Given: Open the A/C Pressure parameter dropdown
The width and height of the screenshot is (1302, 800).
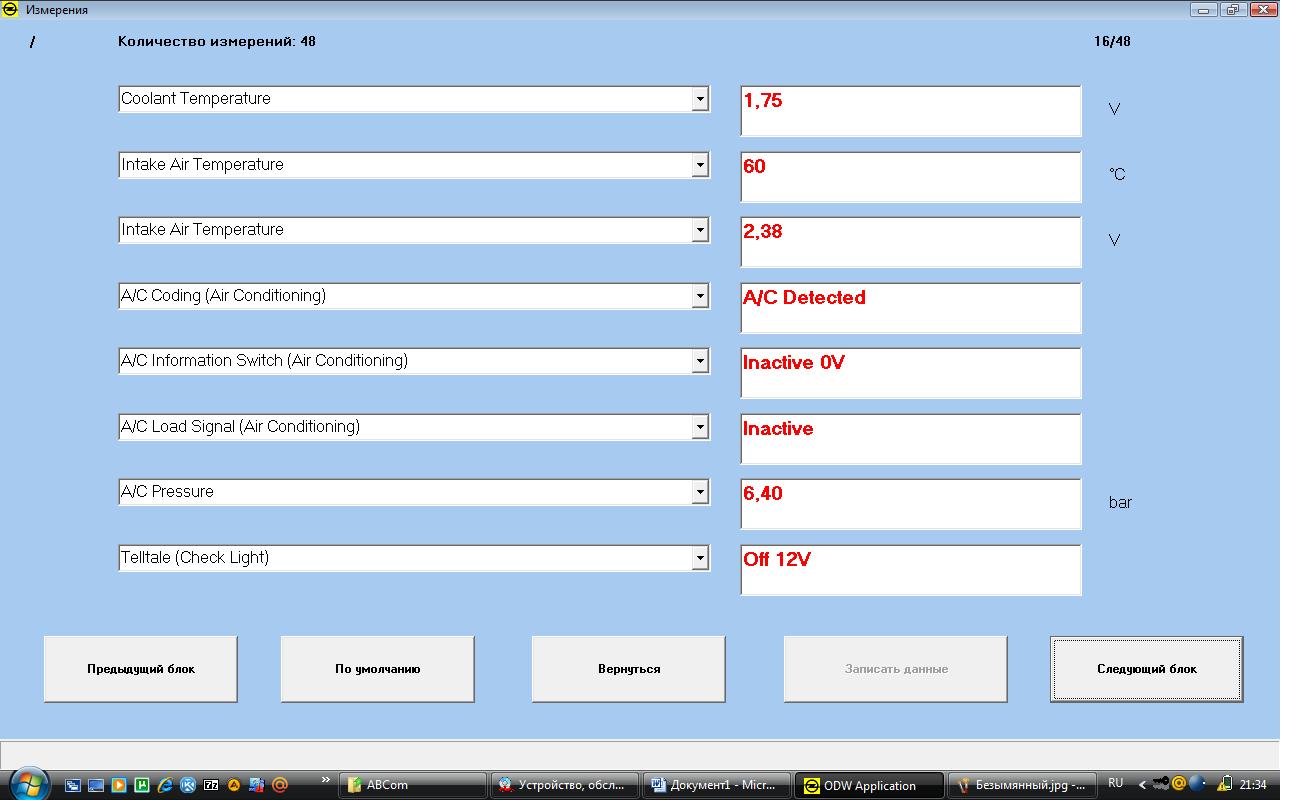Looking at the screenshot, I should (x=700, y=492).
